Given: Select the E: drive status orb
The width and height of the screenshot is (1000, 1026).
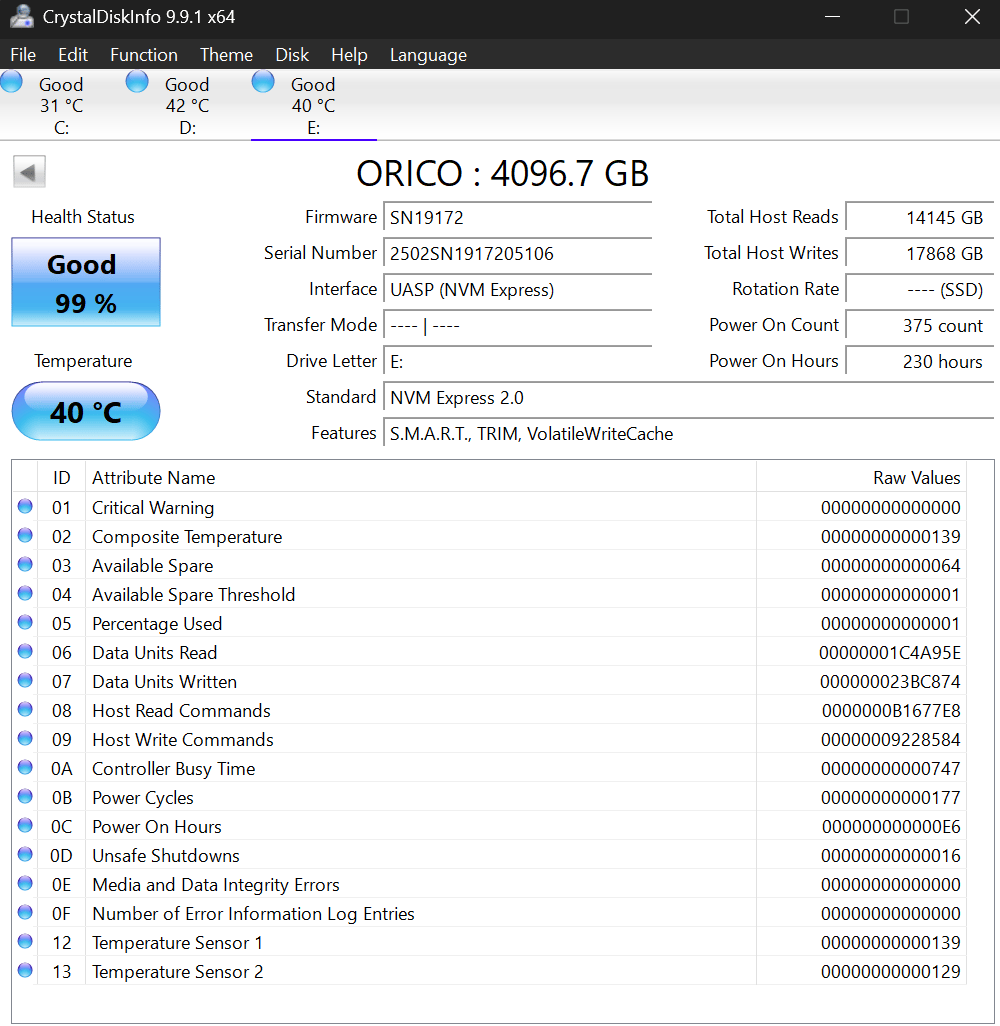Looking at the screenshot, I should (x=263, y=82).
